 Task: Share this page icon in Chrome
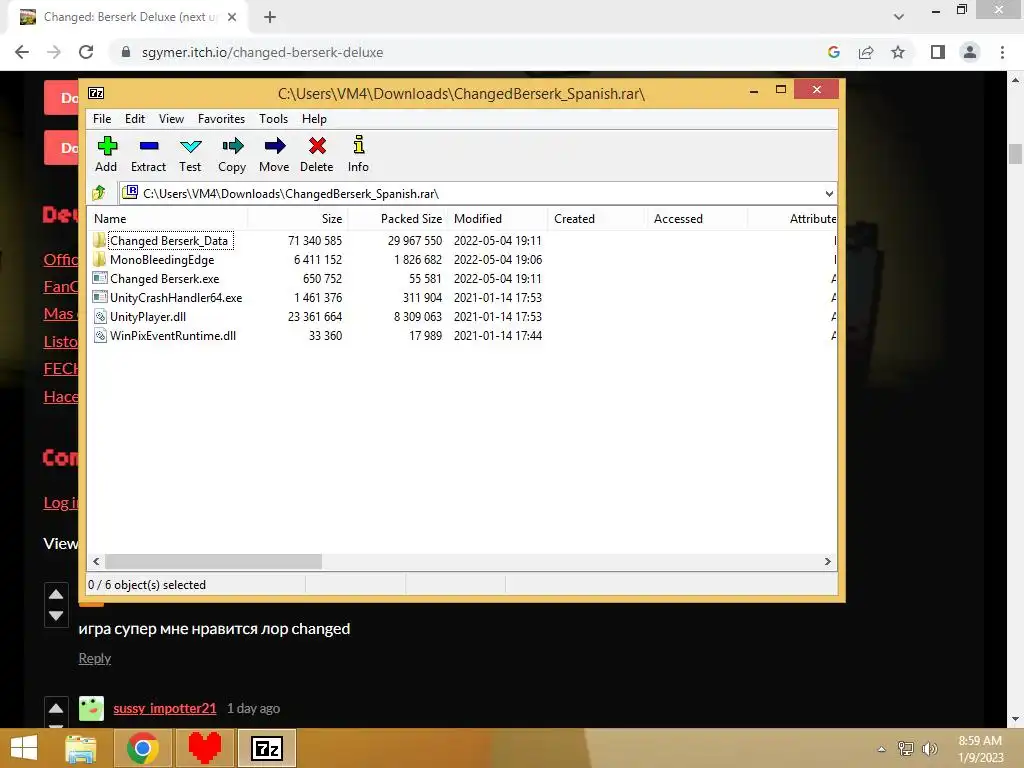(866, 52)
